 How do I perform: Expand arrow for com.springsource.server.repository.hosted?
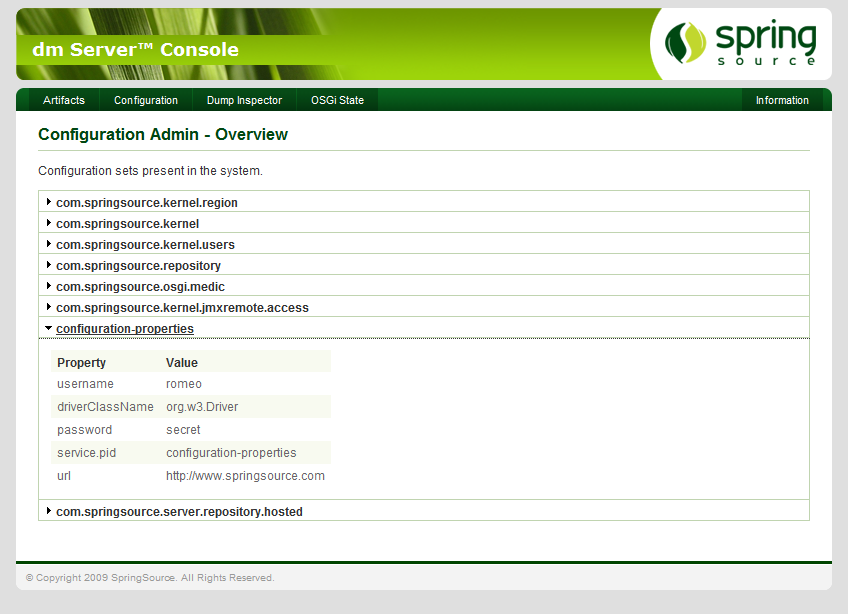click(49, 511)
